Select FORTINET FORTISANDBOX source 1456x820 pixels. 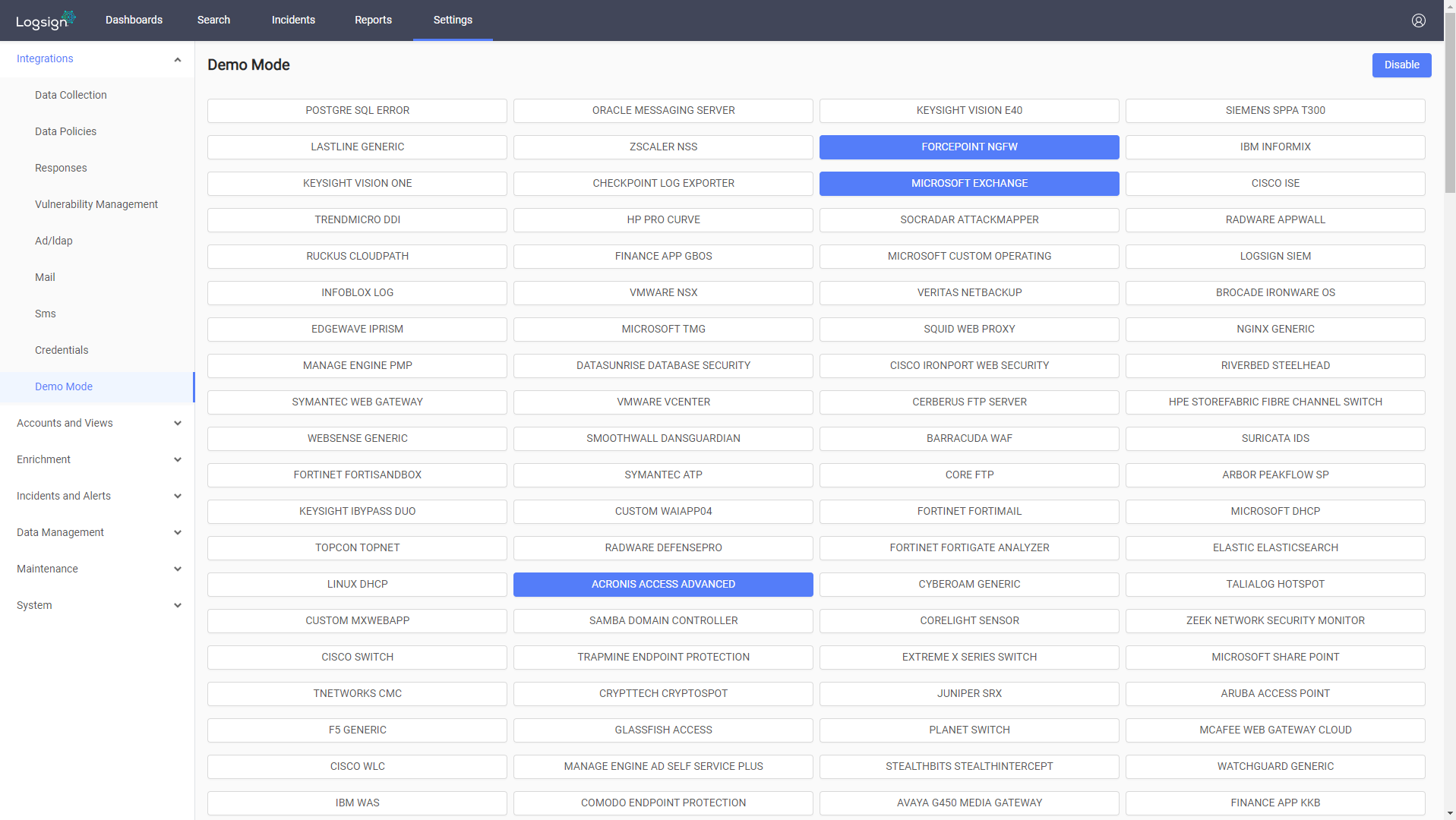tap(357, 475)
